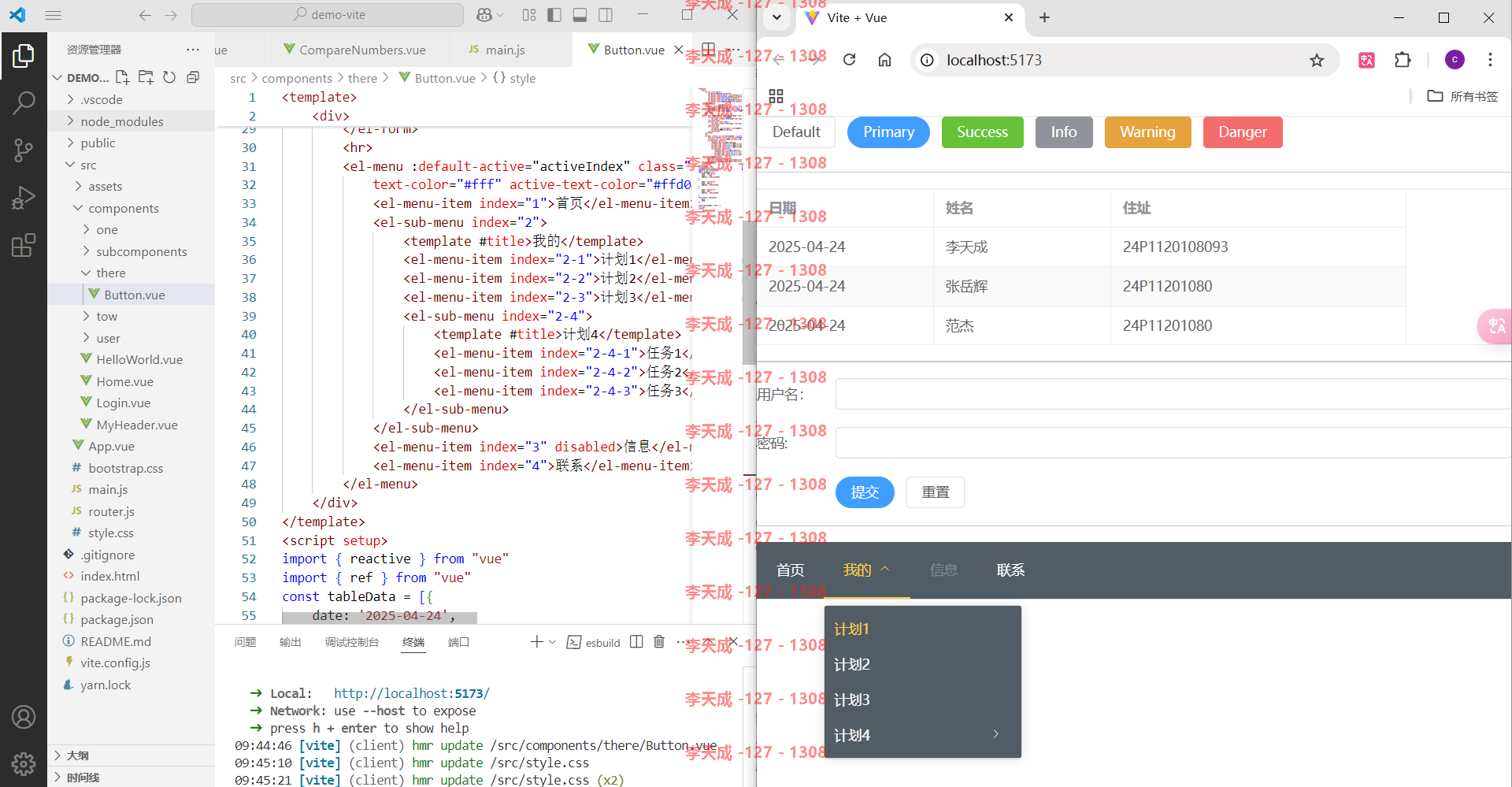Screen dimensions: 1512x787
Task: Switch to the 输出 panel tab
Action: [291, 642]
